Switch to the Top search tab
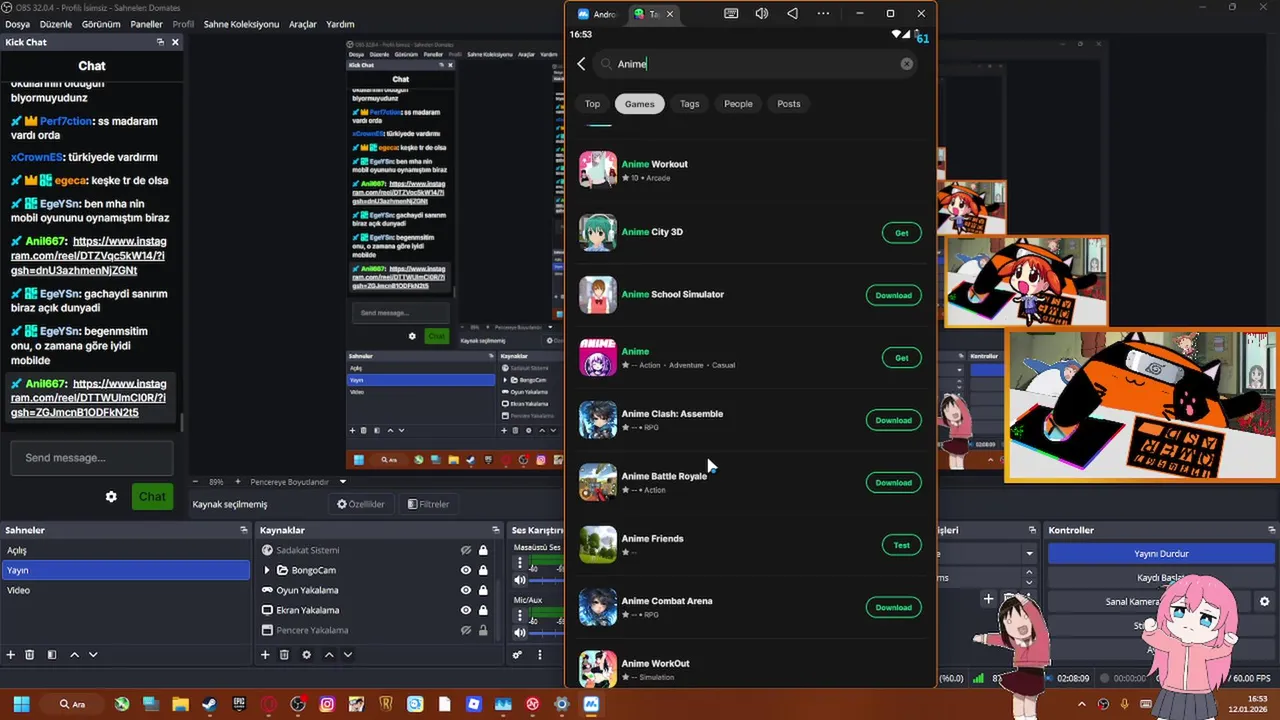 coord(592,104)
